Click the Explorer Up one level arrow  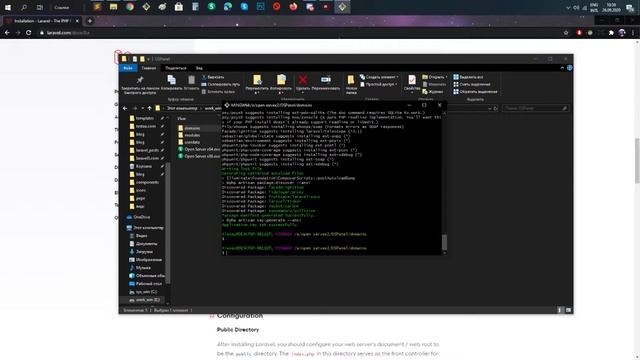pyautogui.click(x=150, y=109)
